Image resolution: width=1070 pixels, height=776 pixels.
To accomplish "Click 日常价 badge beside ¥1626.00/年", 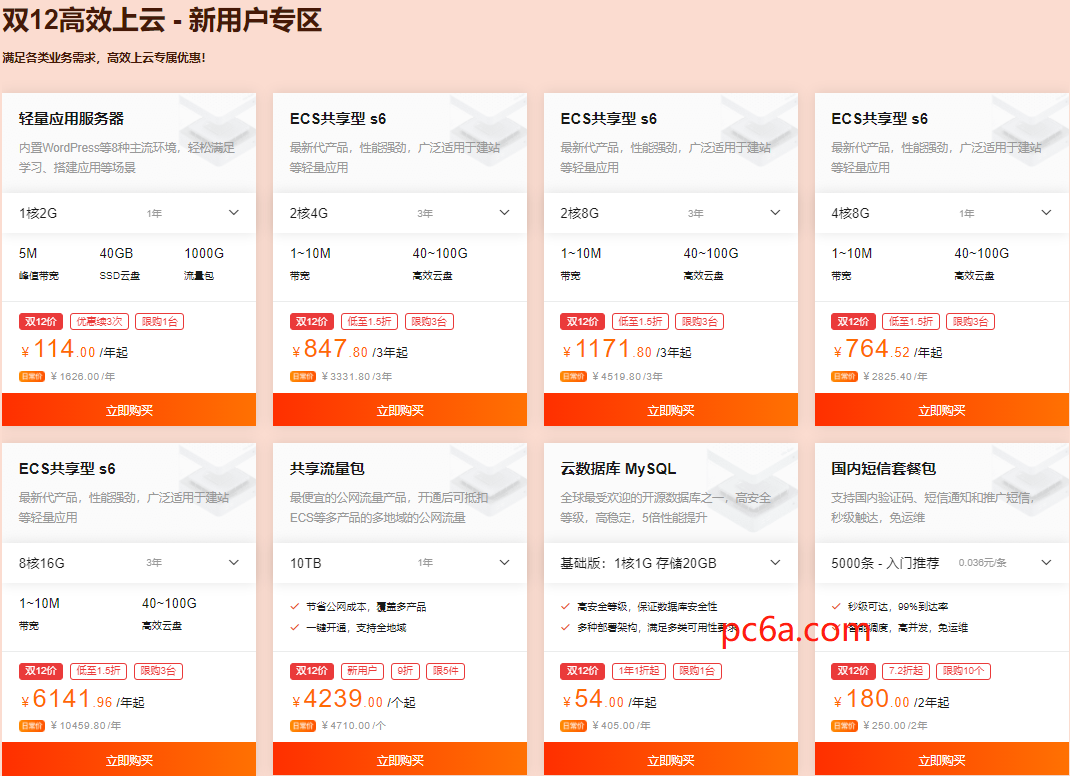I will [32, 377].
